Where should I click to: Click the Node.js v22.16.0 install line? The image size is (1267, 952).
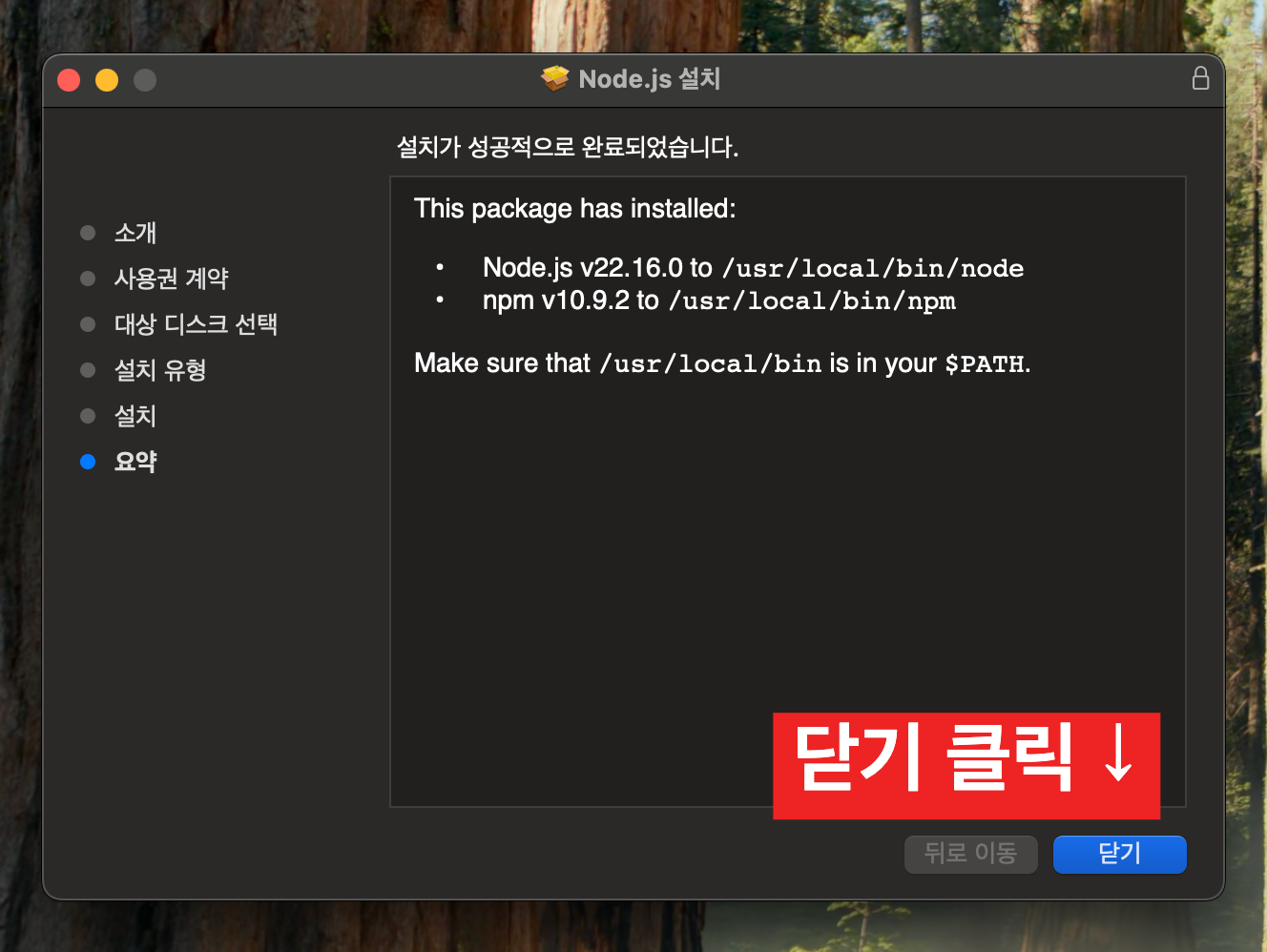(x=754, y=268)
